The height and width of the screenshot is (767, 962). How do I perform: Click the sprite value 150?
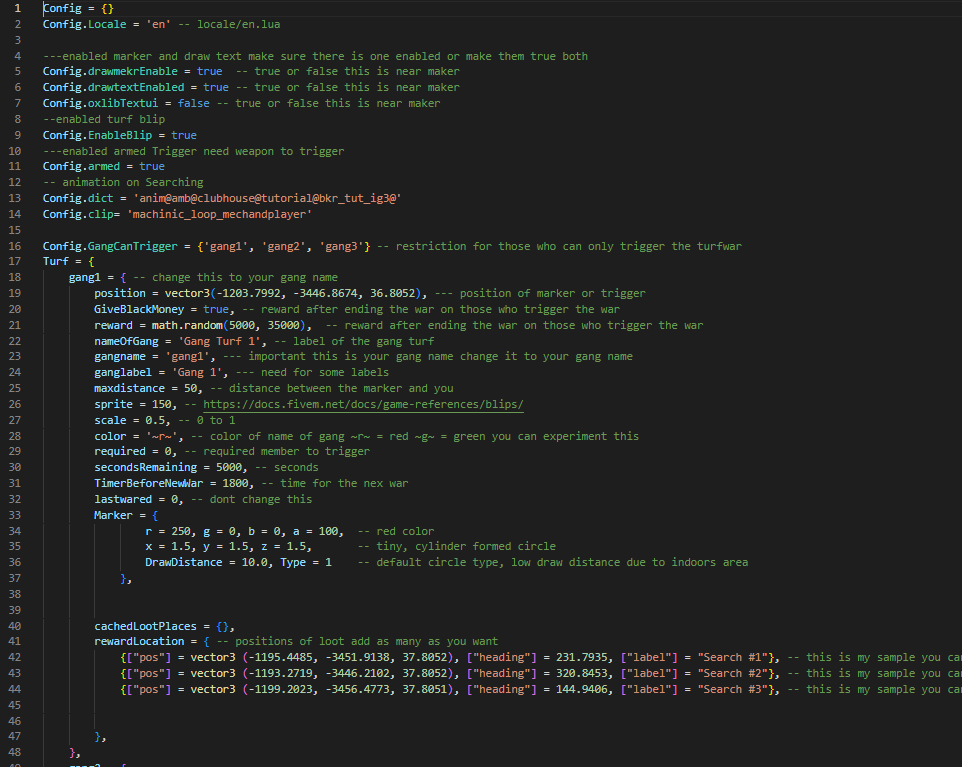pyautogui.click(x=162, y=404)
